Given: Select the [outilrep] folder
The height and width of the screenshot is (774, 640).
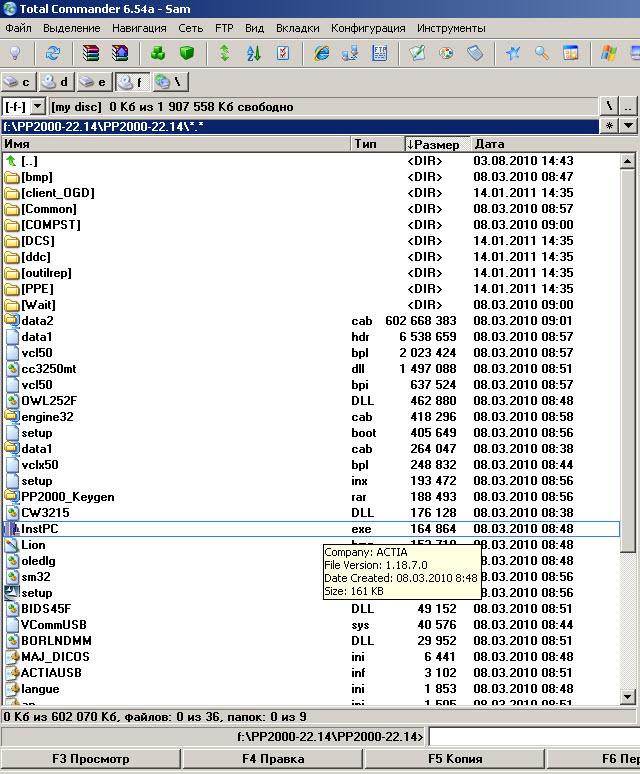Looking at the screenshot, I should (311, 272).
